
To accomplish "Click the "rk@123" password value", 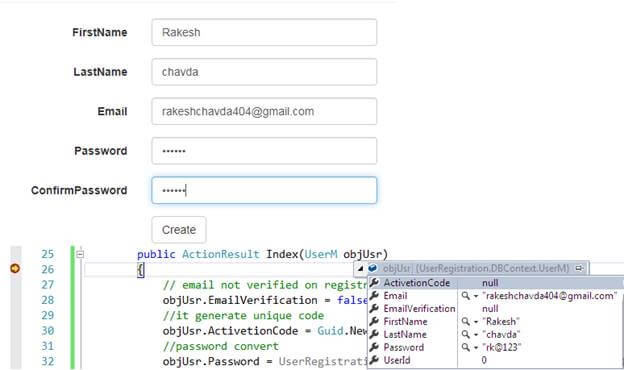I will 501,347.
